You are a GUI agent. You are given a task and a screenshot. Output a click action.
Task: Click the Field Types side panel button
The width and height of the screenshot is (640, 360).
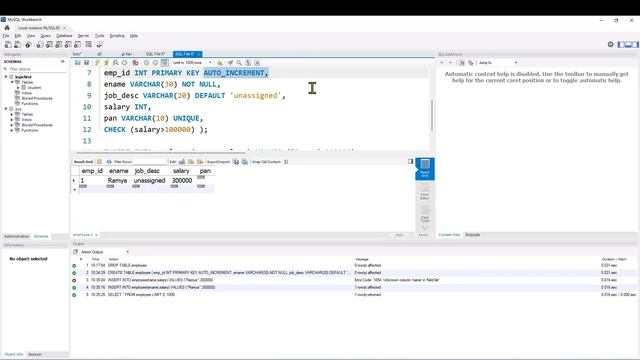[x=425, y=213]
